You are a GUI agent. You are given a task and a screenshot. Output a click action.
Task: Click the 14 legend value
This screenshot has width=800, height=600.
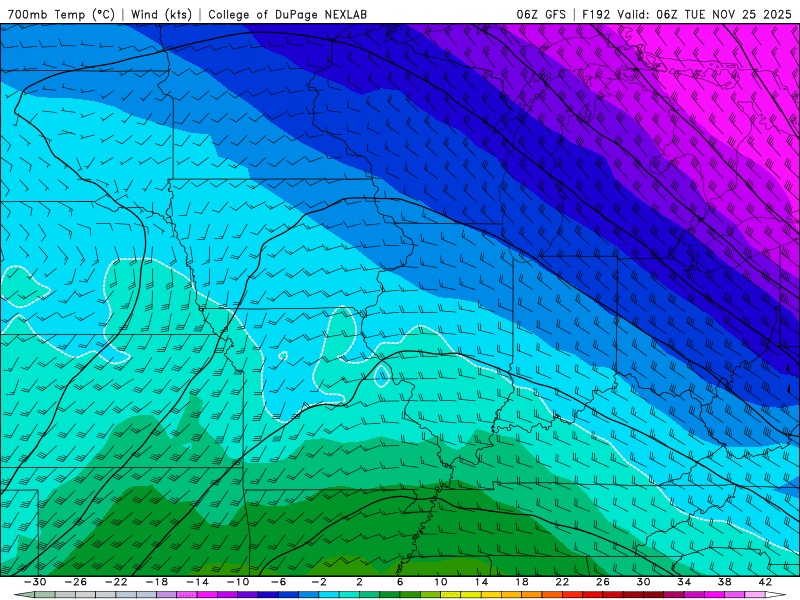tap(481, 582)
